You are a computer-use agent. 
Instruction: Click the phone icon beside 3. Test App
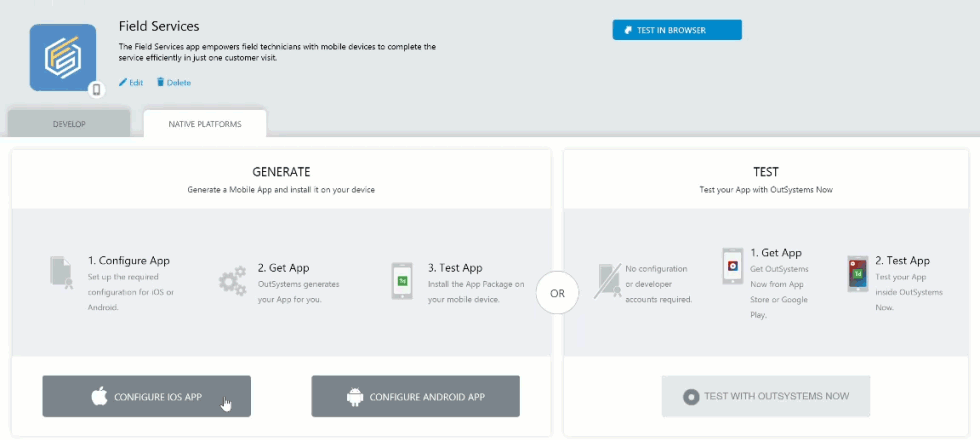coord(402,281)
